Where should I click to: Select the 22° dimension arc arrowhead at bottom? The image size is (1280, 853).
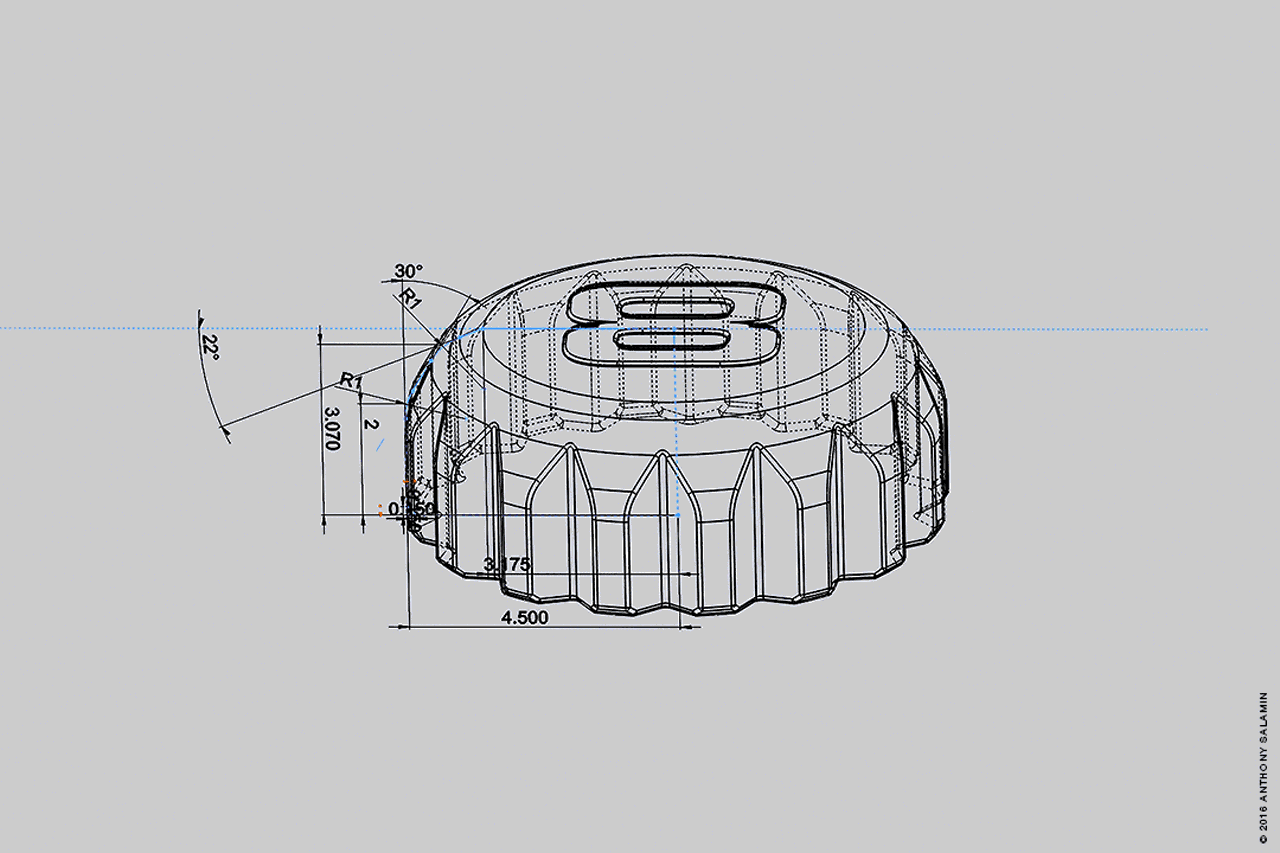225,431
